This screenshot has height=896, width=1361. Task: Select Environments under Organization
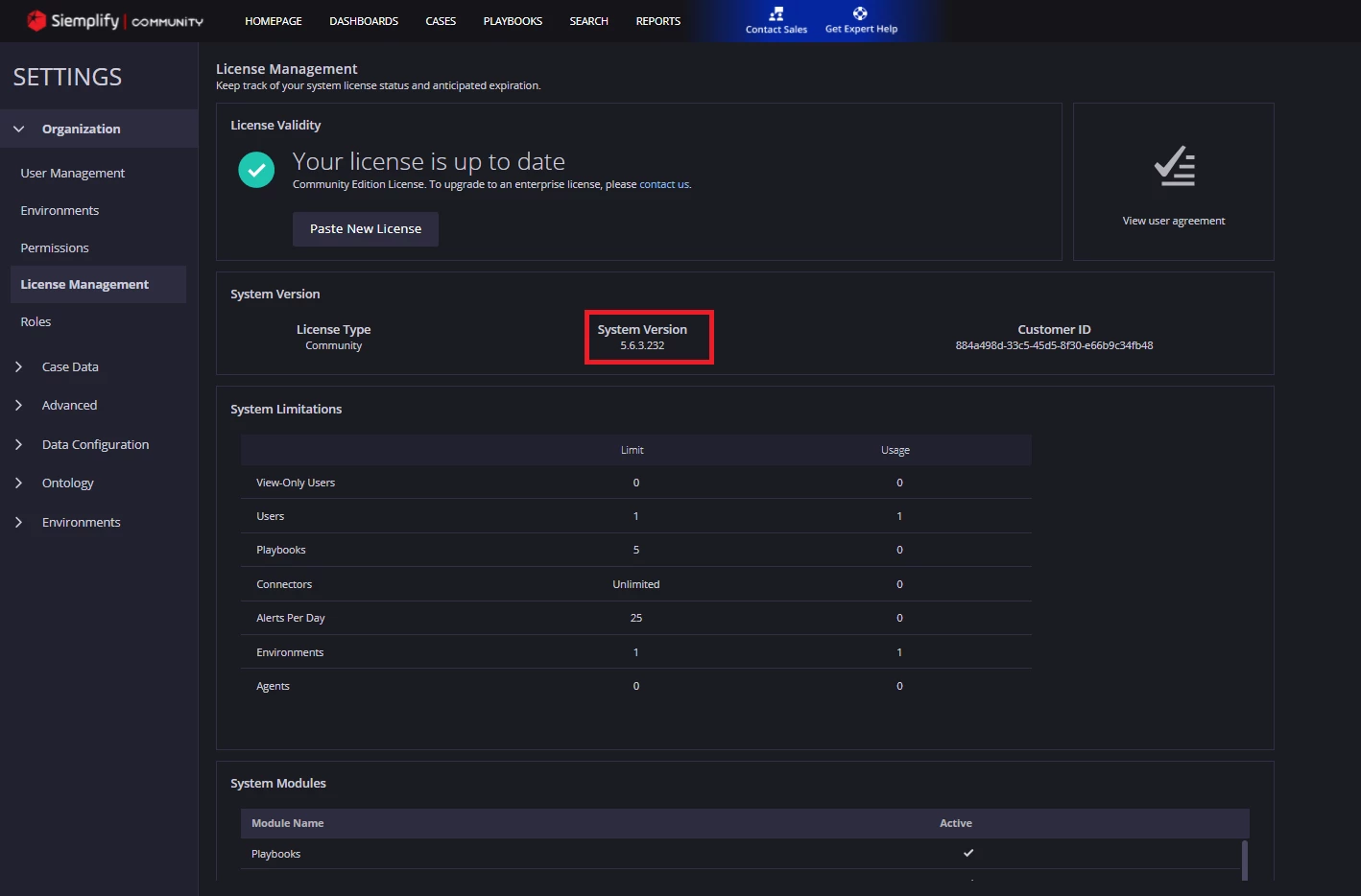pyautogui.click(x=60, y=210)
